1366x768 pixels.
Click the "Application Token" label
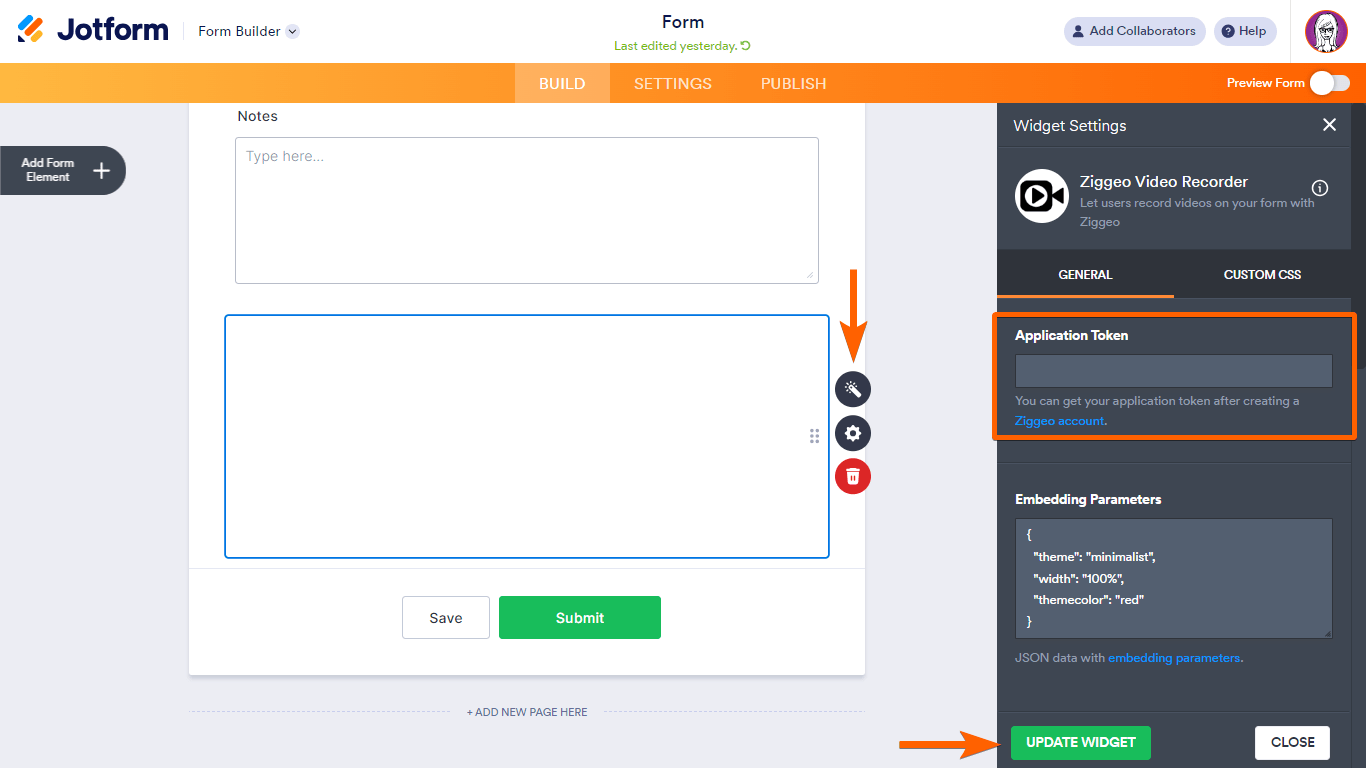coord(1071,335)
